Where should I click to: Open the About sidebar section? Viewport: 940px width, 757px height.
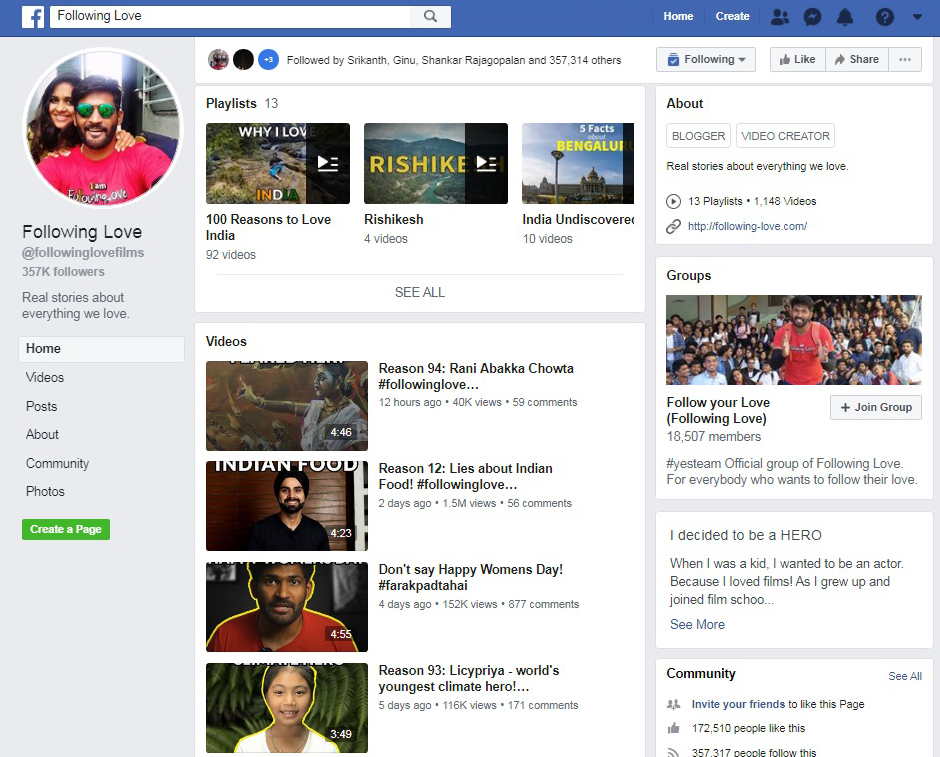[x=42, y=435]
